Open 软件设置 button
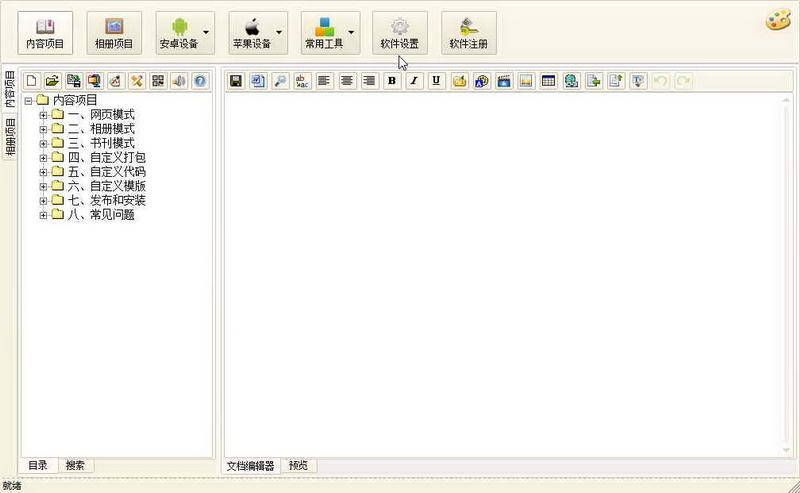800x493 pixels. click(399, 33)
